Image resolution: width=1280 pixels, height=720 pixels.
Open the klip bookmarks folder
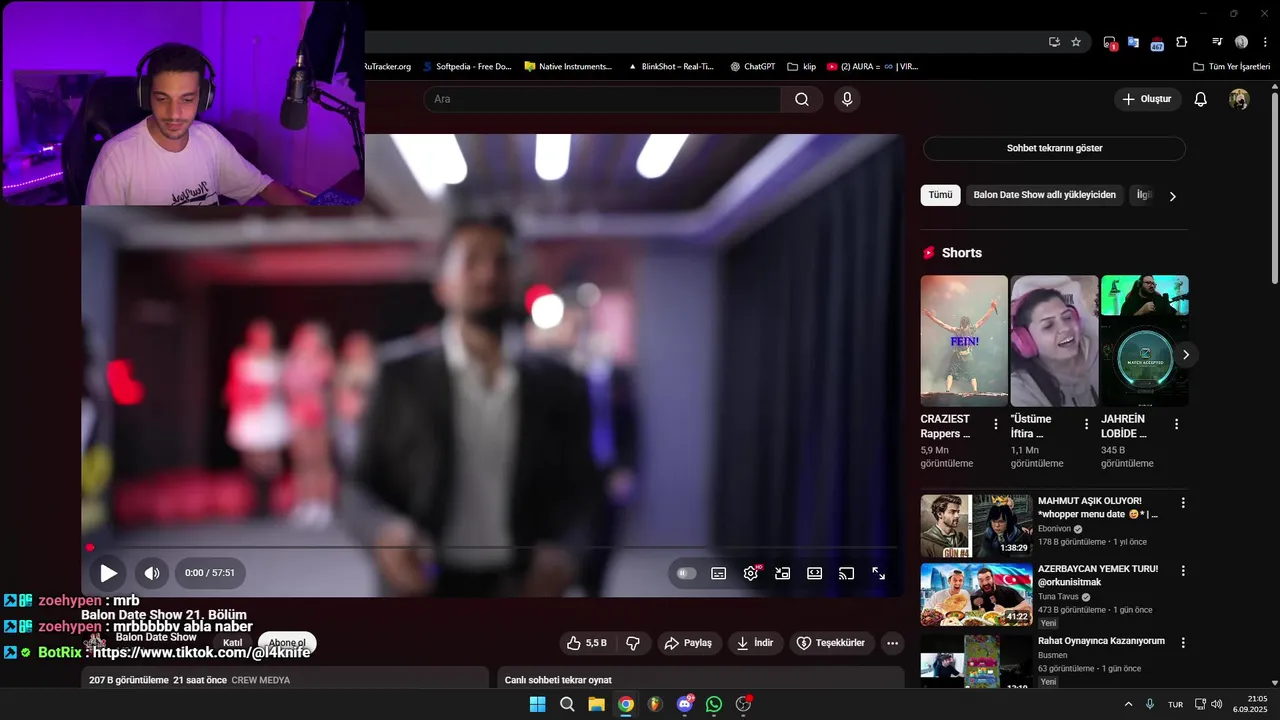tap(802, 66)
